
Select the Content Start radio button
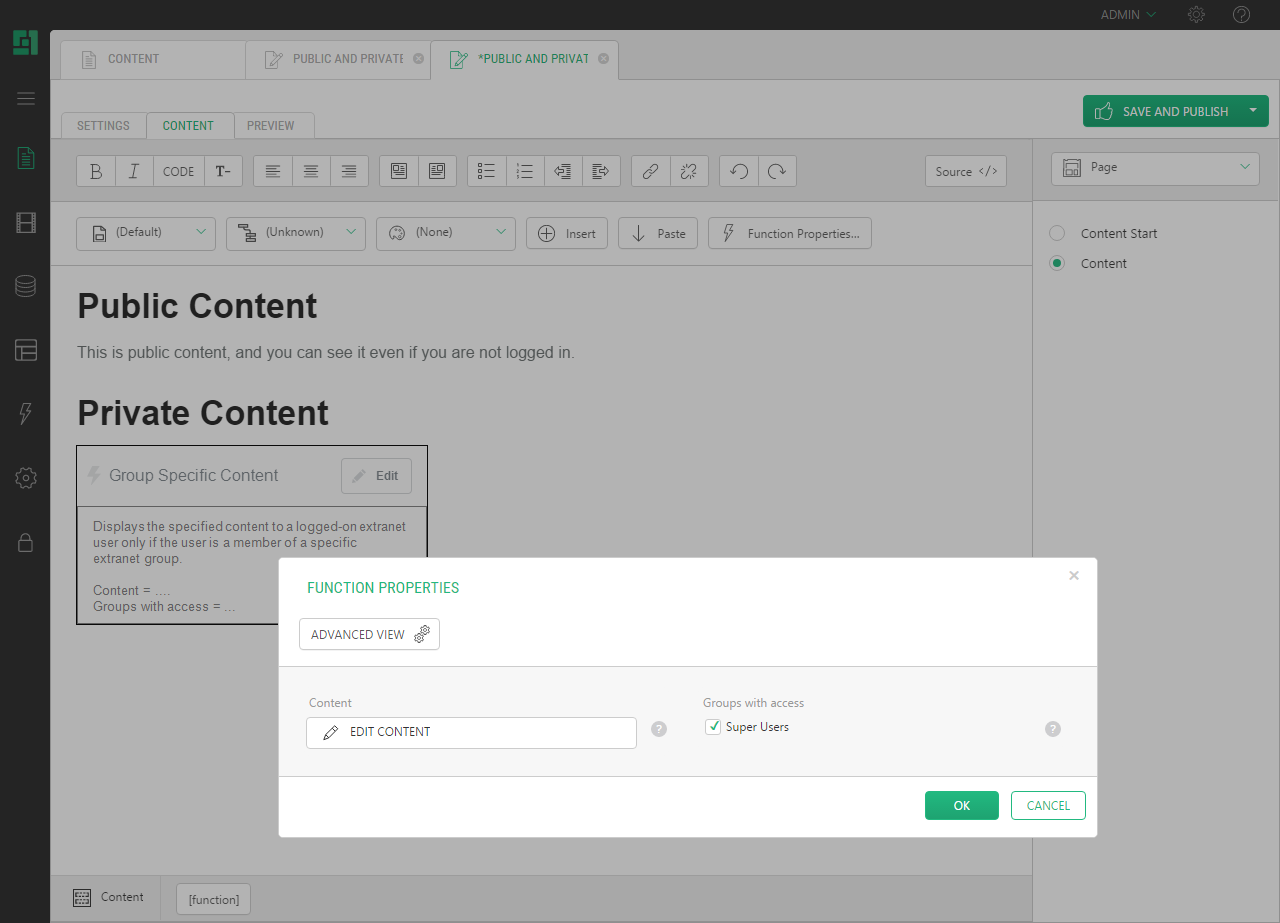coord(1057,233)
